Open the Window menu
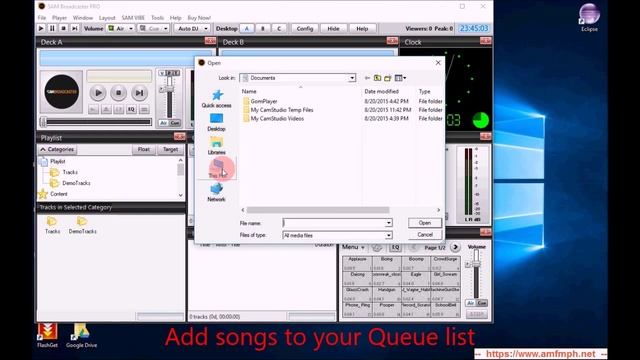The image size is (640, 360). [83, 18]
